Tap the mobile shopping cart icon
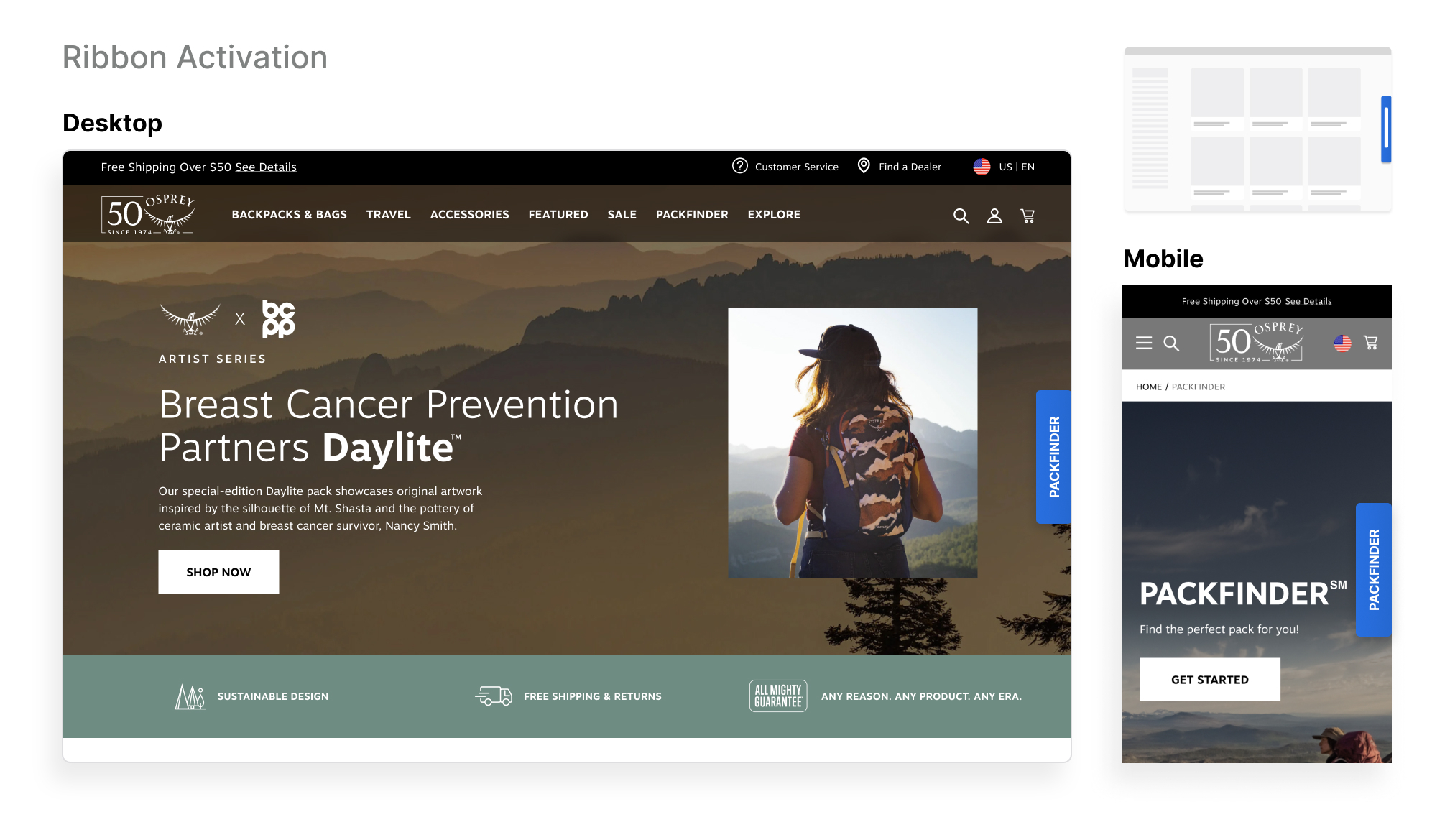 [x=1370, y=343]
